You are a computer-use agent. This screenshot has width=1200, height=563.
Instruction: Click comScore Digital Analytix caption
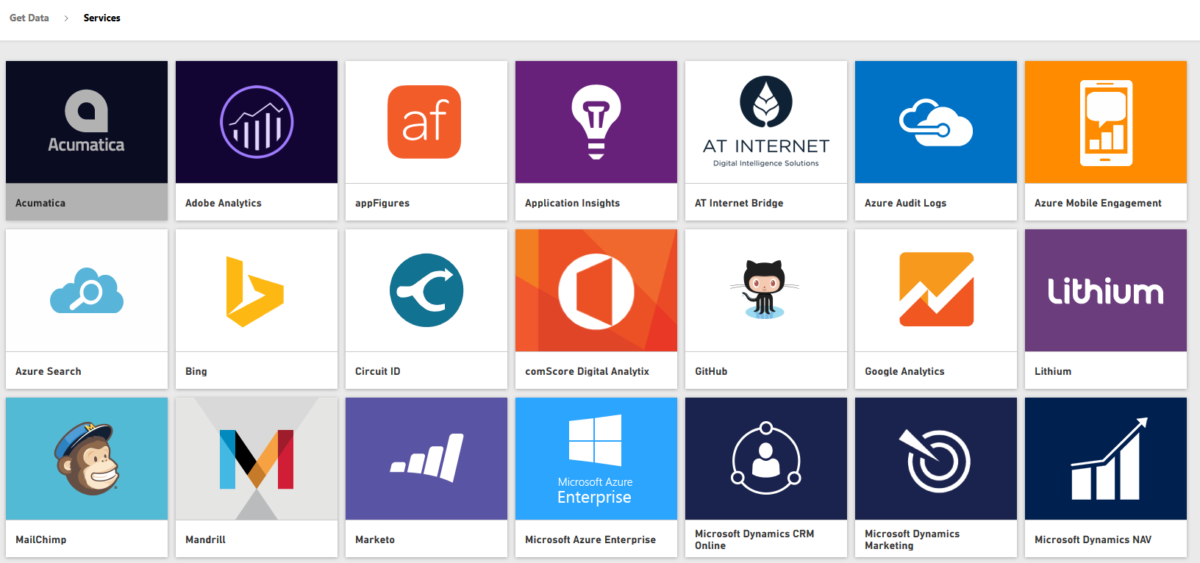coord(587,371)
